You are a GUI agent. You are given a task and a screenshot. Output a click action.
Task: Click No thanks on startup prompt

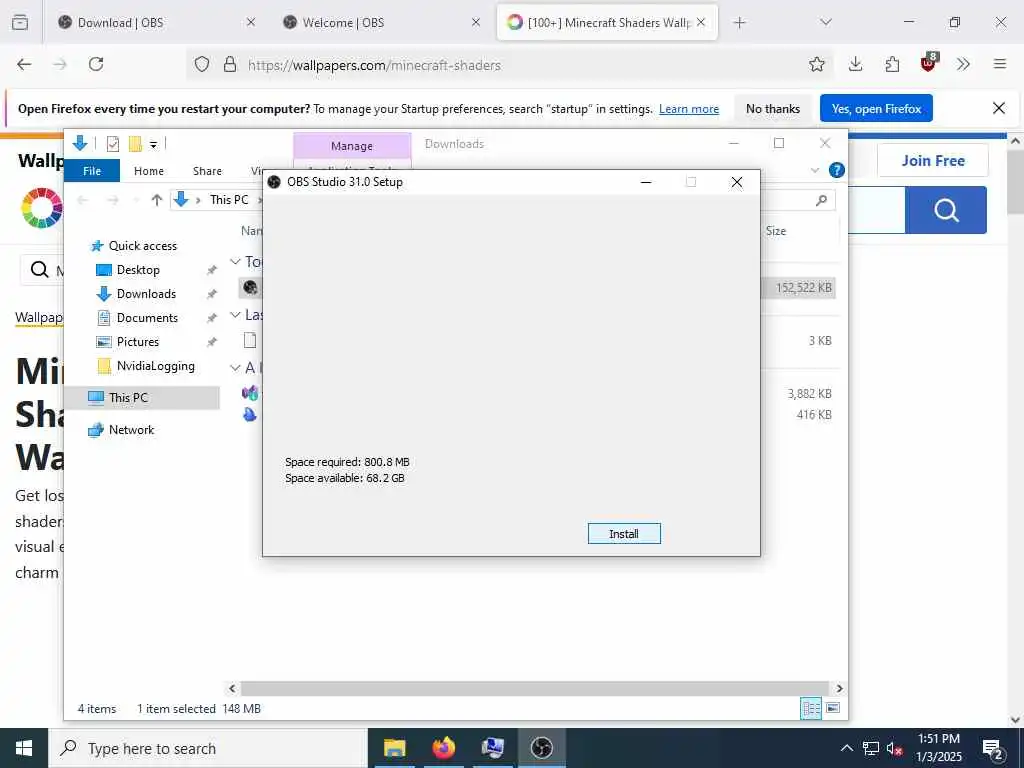pyautogui.click(x=773, y=109)
